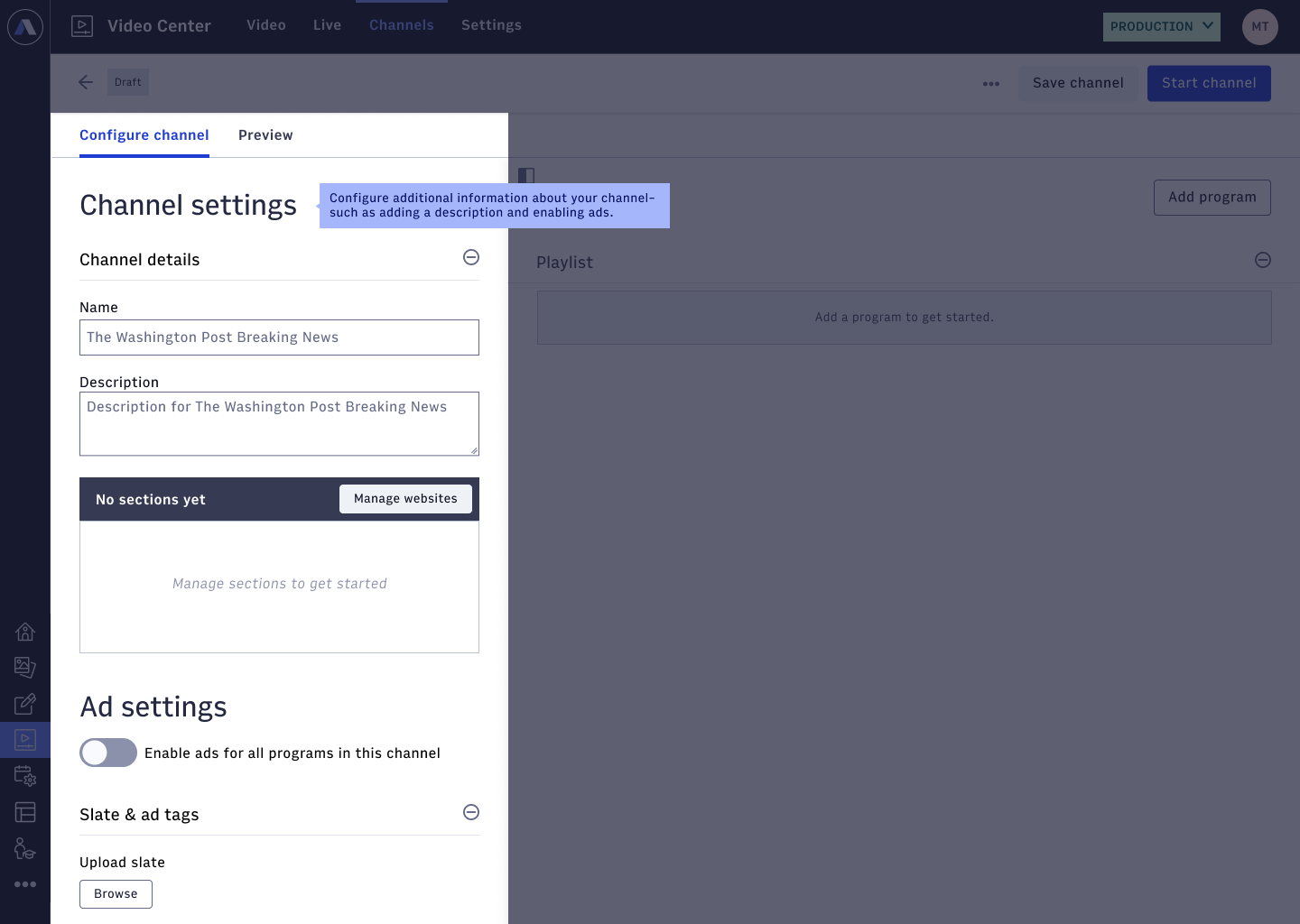Open the page layout sidebar icon
1300x924 pixels.
[x=25, y=812]
